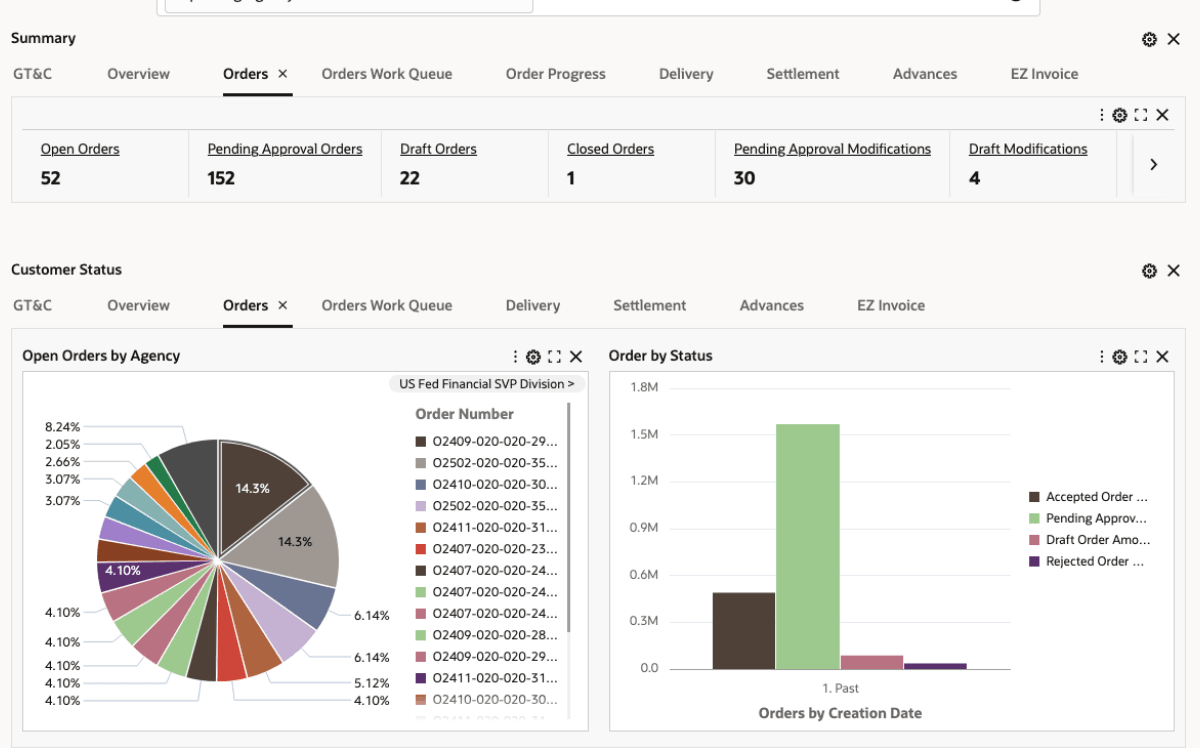Maximize the Summary orders tile panel
This screenshot has width=1201, height=748.
point(1141,115)
